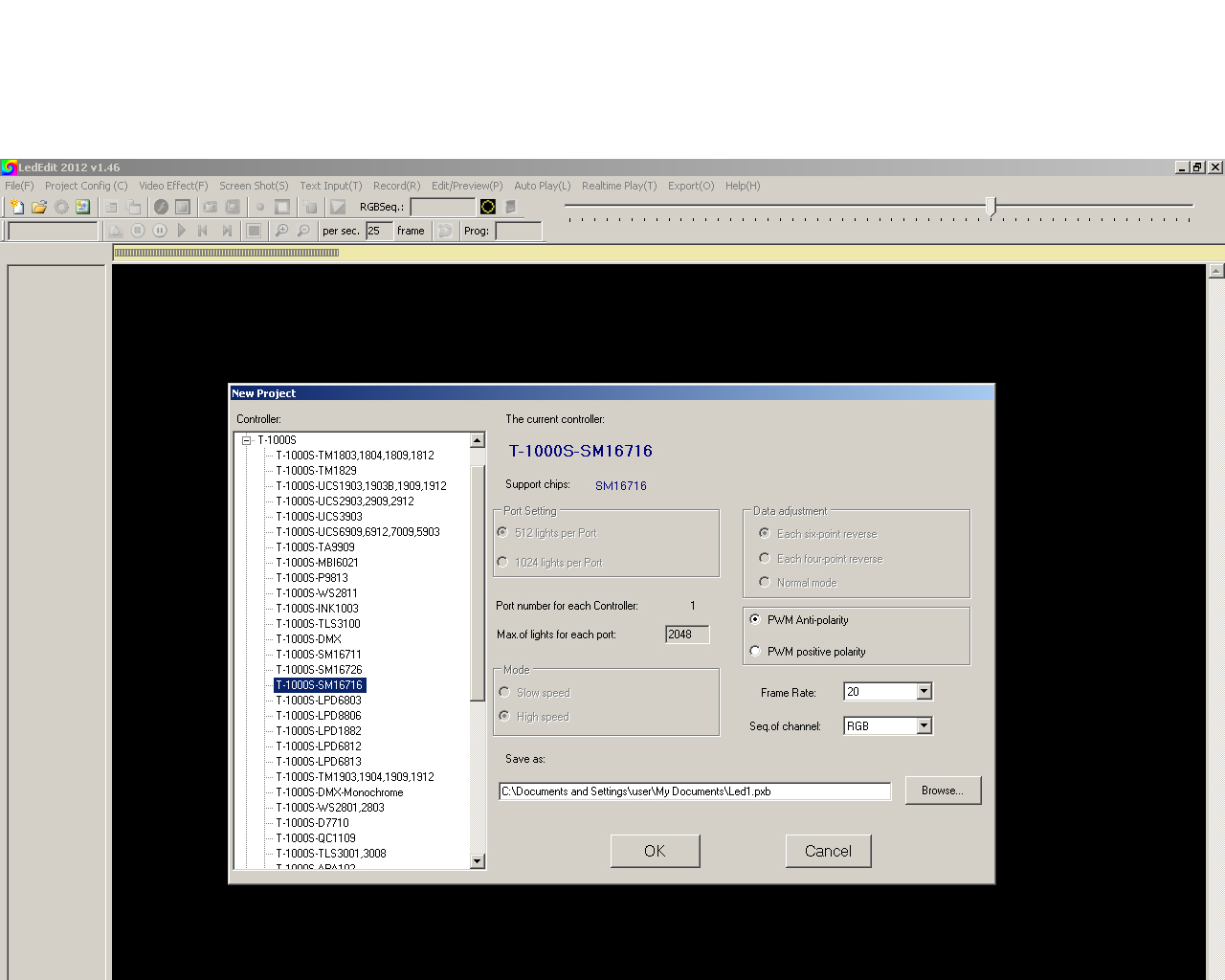Screen dimensions: 1225x980
Task: Select T-1000S-QC1109 controller
Action: tap(316, 838)
